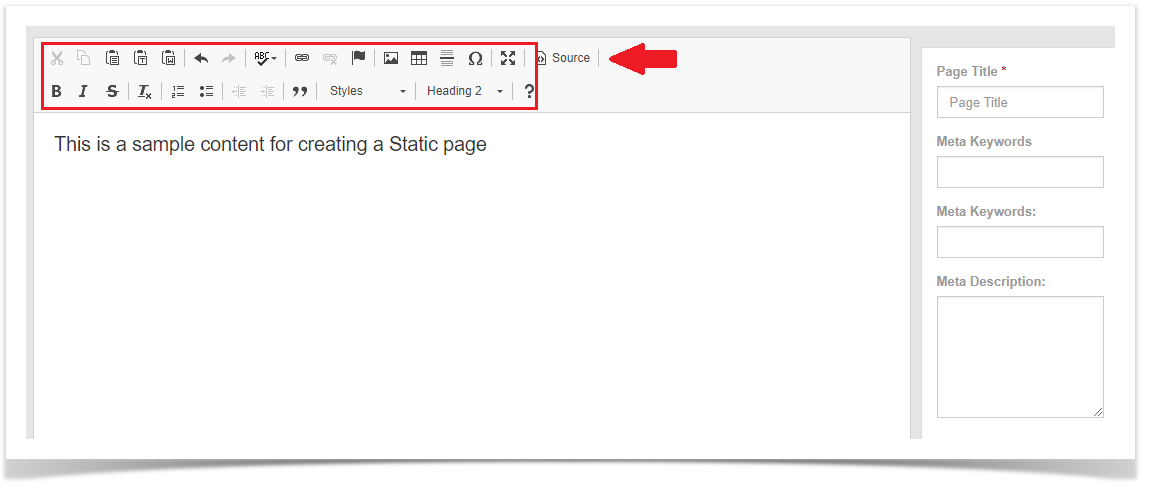Click Paste from Word icon

pos(169,58)
